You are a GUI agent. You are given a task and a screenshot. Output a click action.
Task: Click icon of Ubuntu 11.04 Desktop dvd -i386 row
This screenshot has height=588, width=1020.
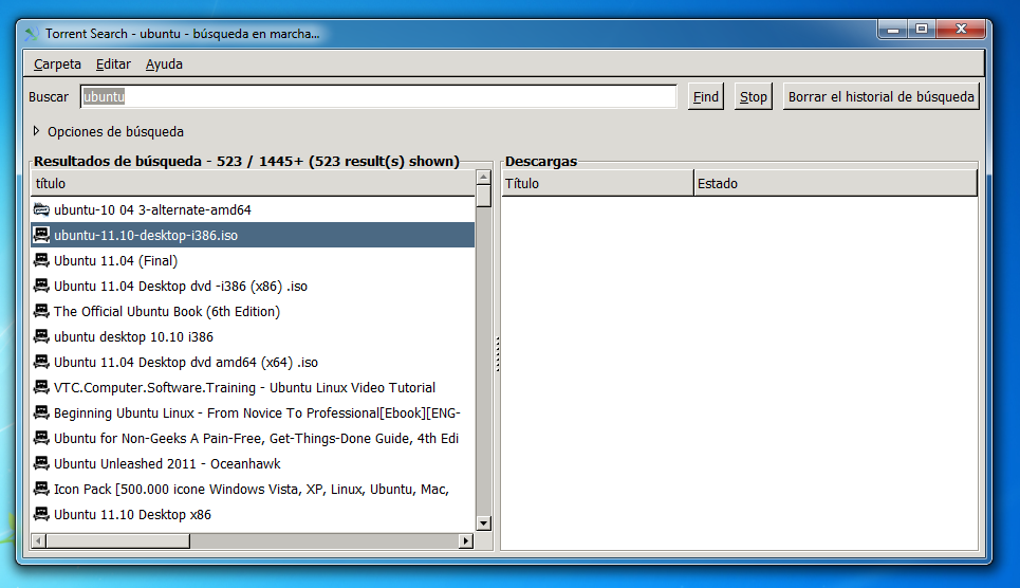pos(42,286)
